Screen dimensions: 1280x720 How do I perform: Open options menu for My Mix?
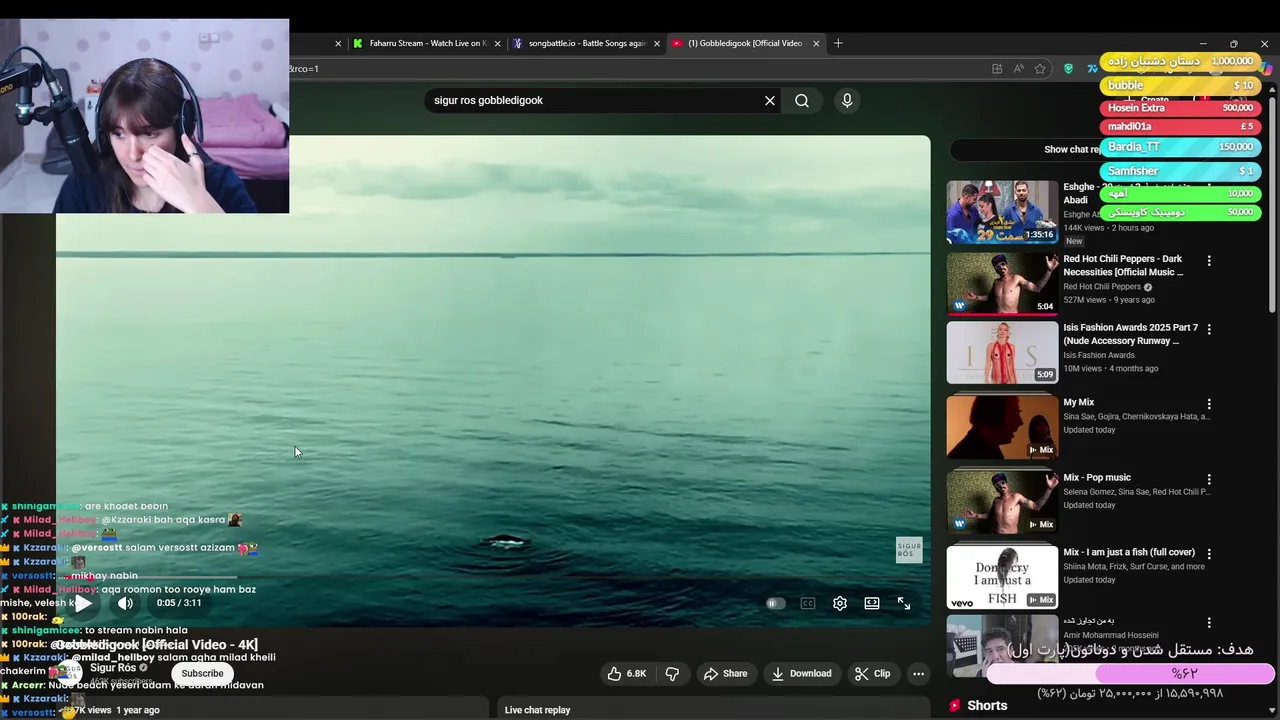(x=1209, y=405)
